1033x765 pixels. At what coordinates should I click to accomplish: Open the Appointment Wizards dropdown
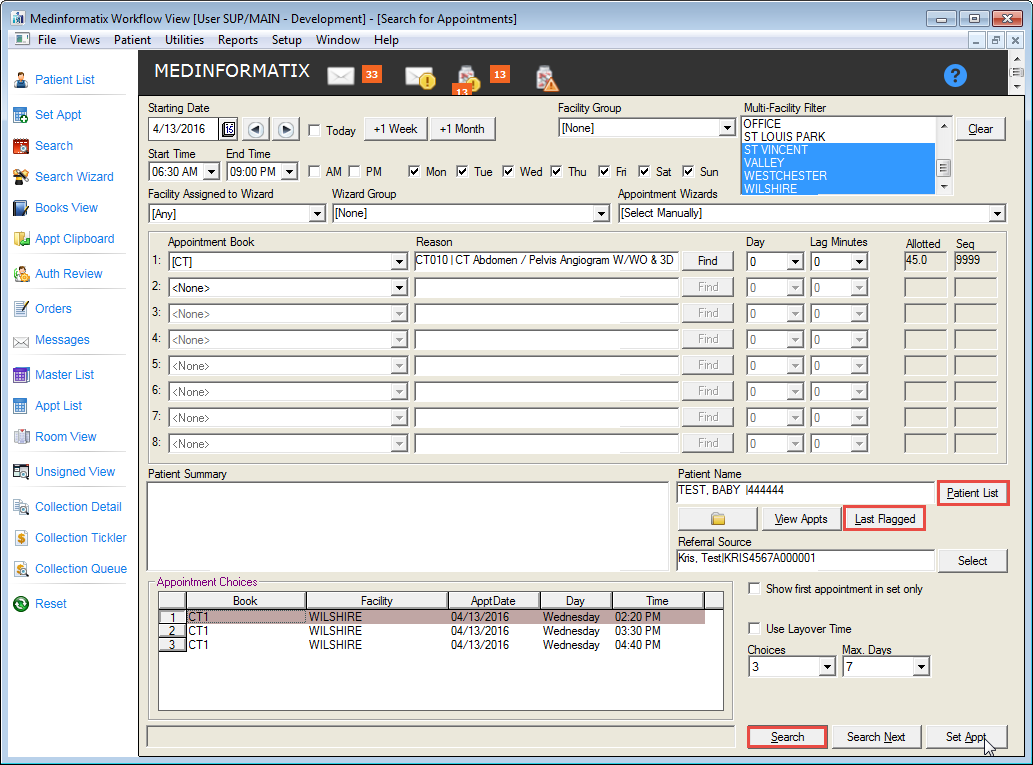[x=997, y=213]
